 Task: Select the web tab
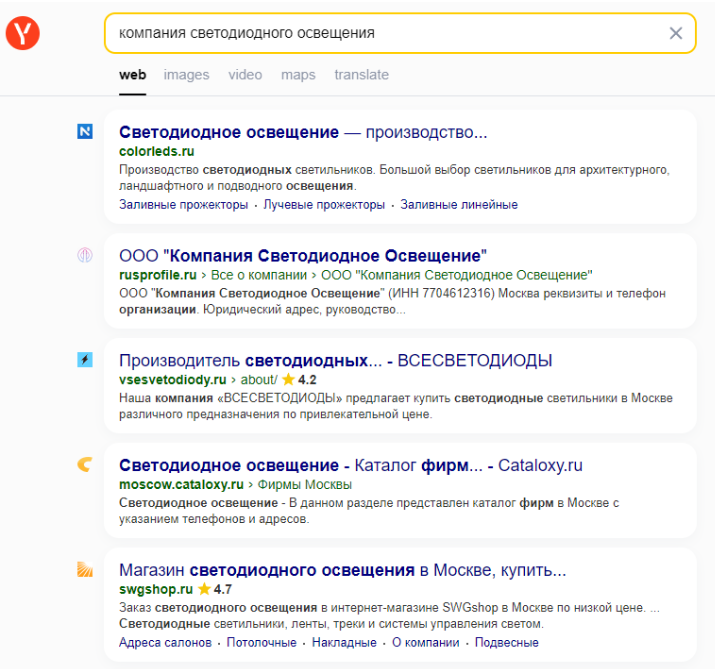(x=133, y=74)
